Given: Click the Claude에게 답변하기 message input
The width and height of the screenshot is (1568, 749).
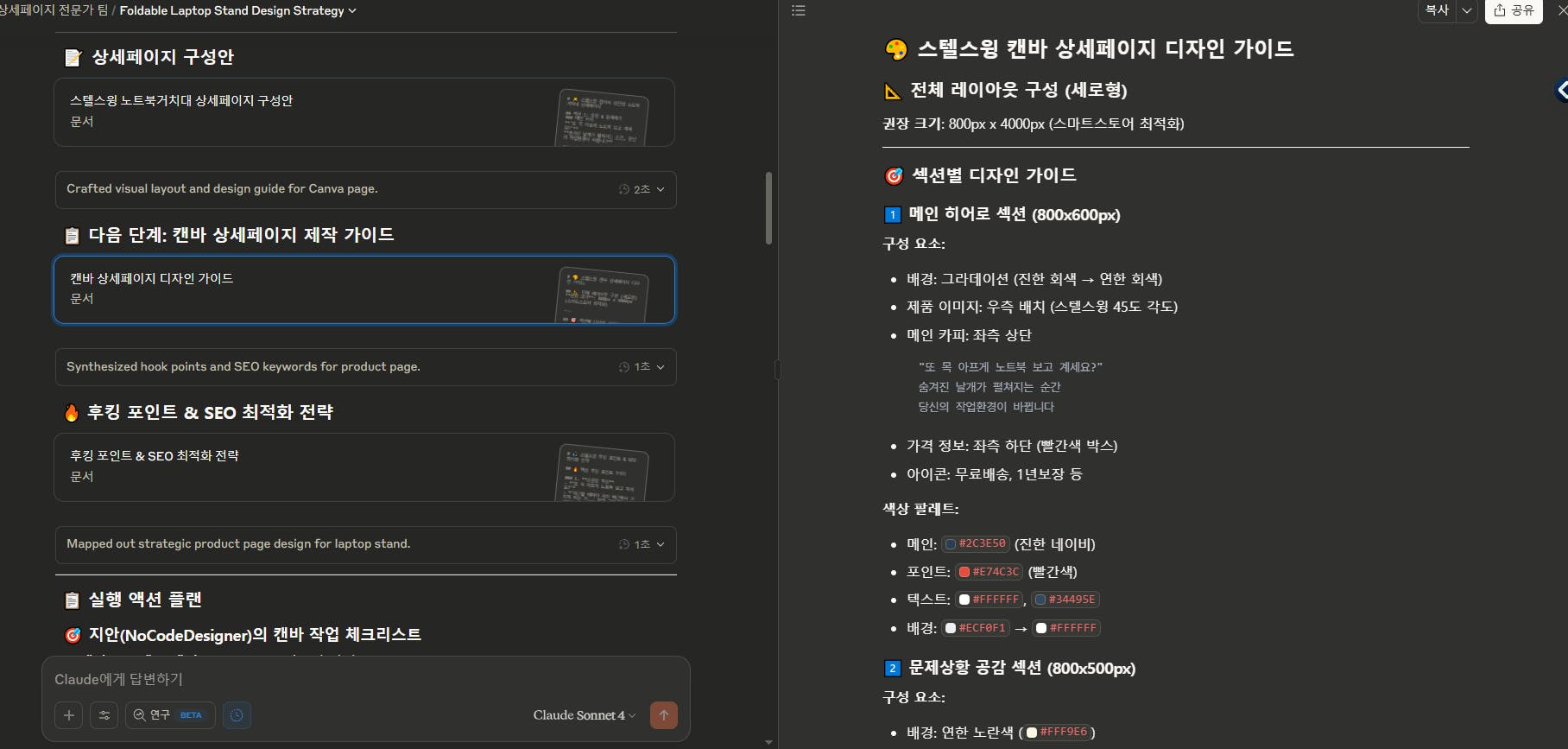Looking at the screenshot, I should point(365,679).
